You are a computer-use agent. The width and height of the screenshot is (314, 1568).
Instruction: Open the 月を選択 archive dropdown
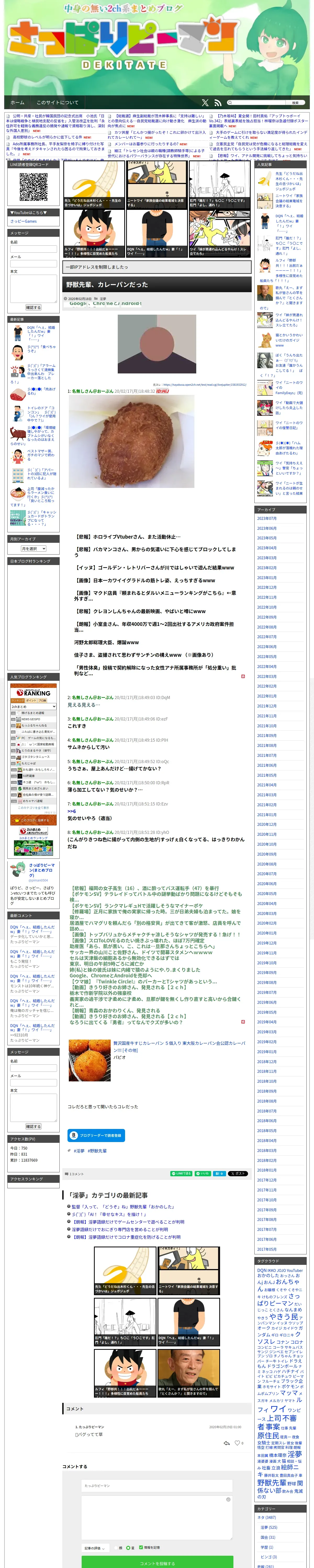pos(33,549)
